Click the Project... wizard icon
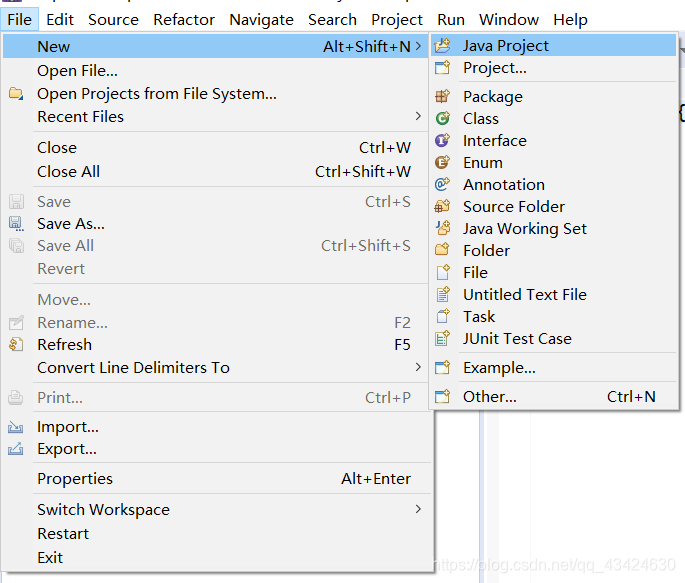This screenshot has height=583, width=685. pyautogui.click(x=443, y=68)
